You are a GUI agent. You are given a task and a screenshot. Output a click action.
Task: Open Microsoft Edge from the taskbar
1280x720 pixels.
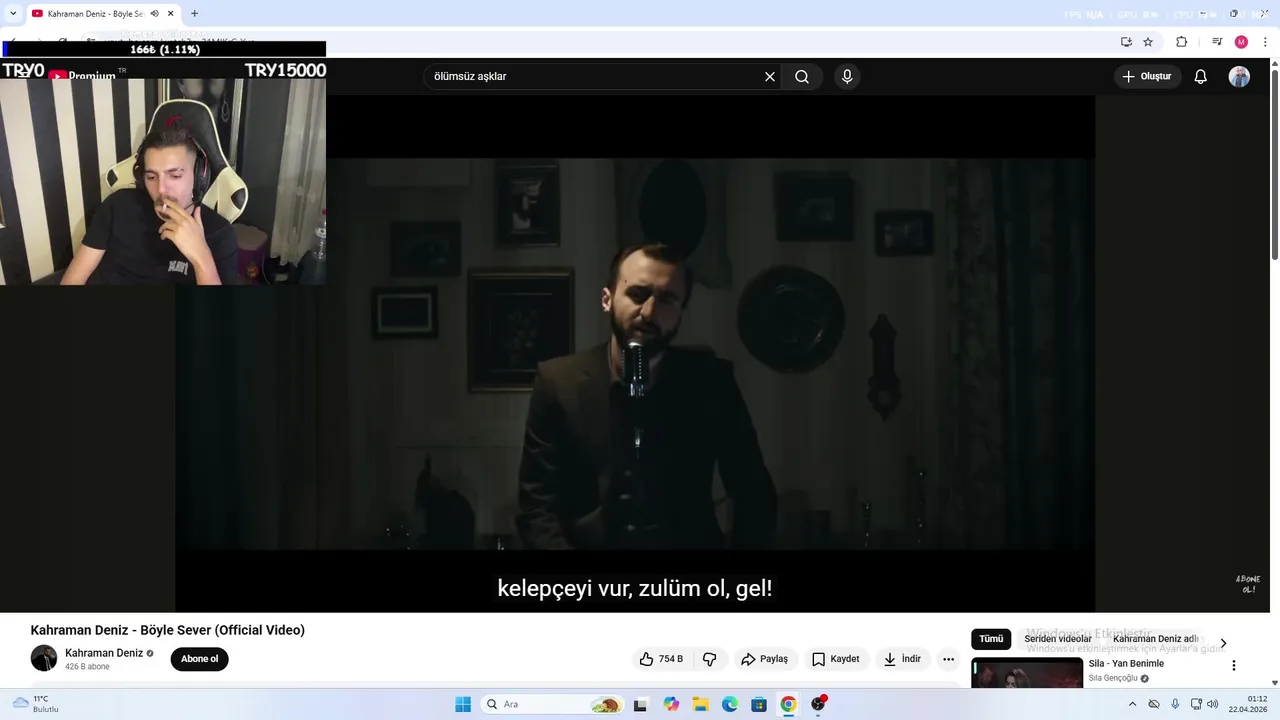tap(730, 704)
